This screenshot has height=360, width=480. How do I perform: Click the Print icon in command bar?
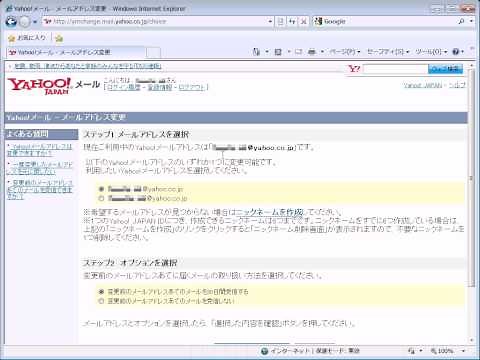coord(312,52)
